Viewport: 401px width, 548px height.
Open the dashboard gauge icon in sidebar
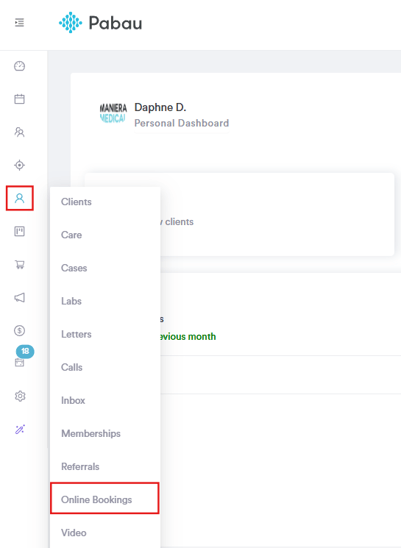pyautogui.click(x=20, y=66)
